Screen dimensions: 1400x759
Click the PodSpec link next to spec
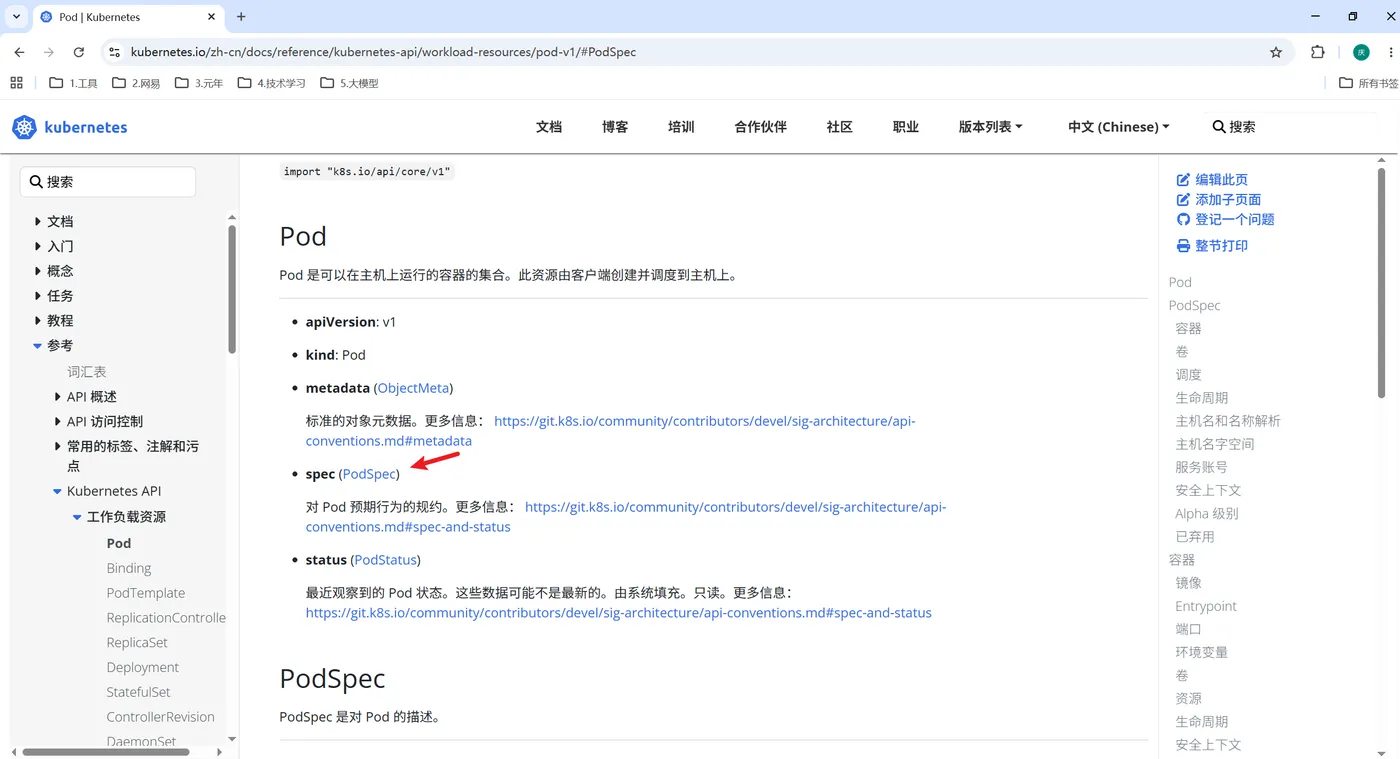click(x=369, y=474)
